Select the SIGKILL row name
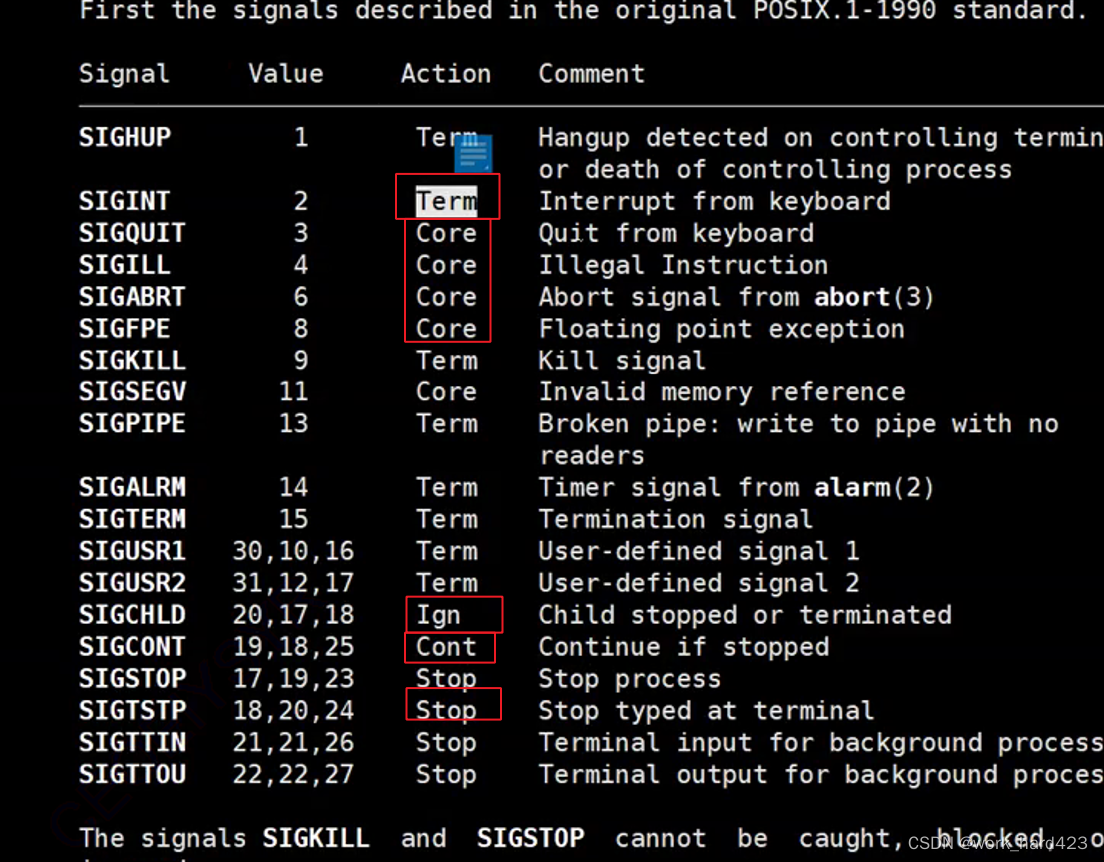 click(x=132, y=361)
